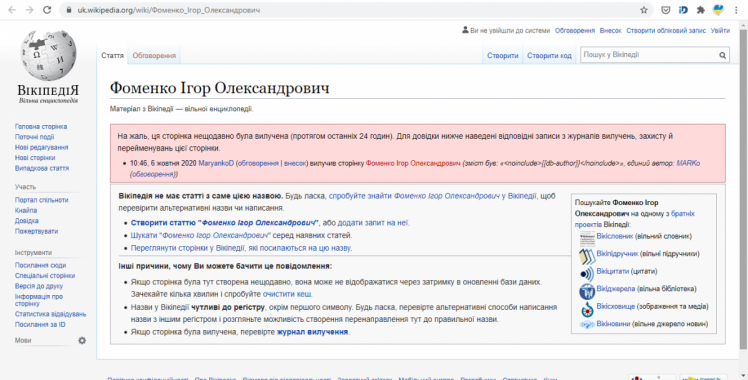The image size is (748, 380).
Task: Open the Довідка link
Action: pos(27,221)
